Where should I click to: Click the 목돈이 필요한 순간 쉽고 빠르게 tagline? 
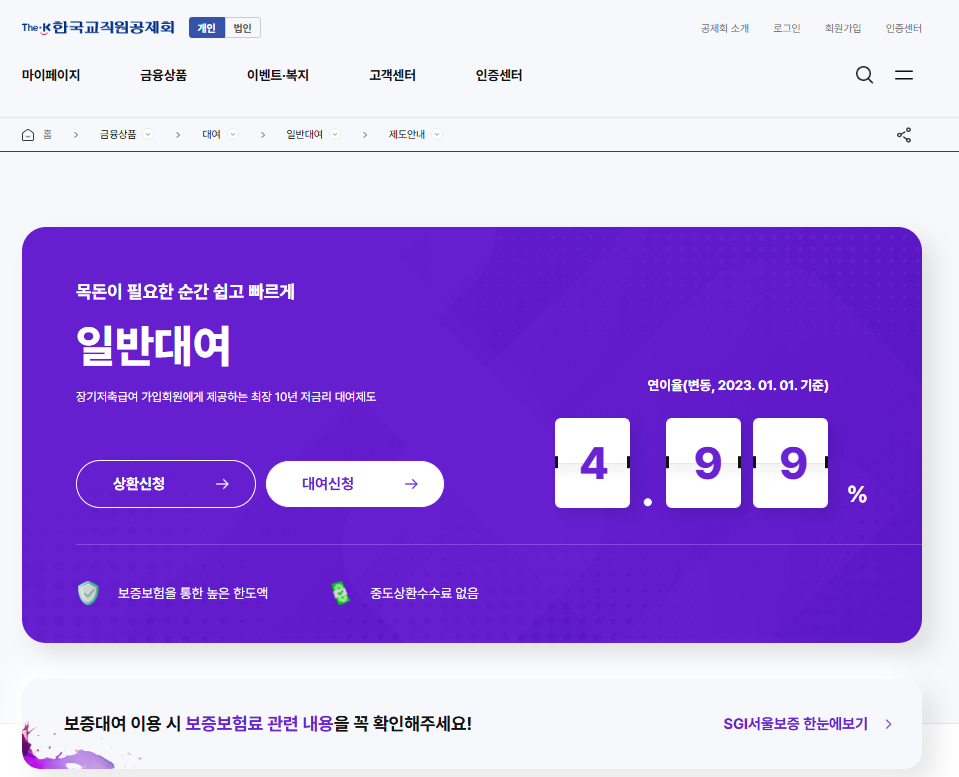coord(185,291)
